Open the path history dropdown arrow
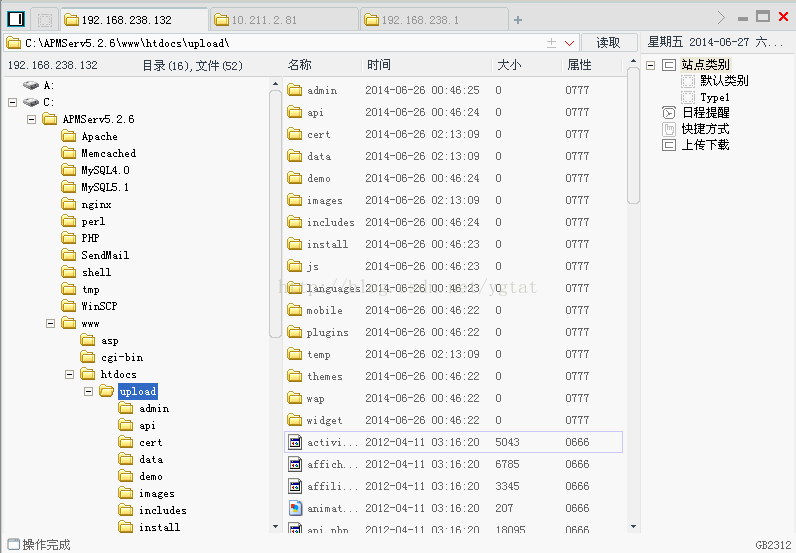796x553 pixels. [570, 43]
